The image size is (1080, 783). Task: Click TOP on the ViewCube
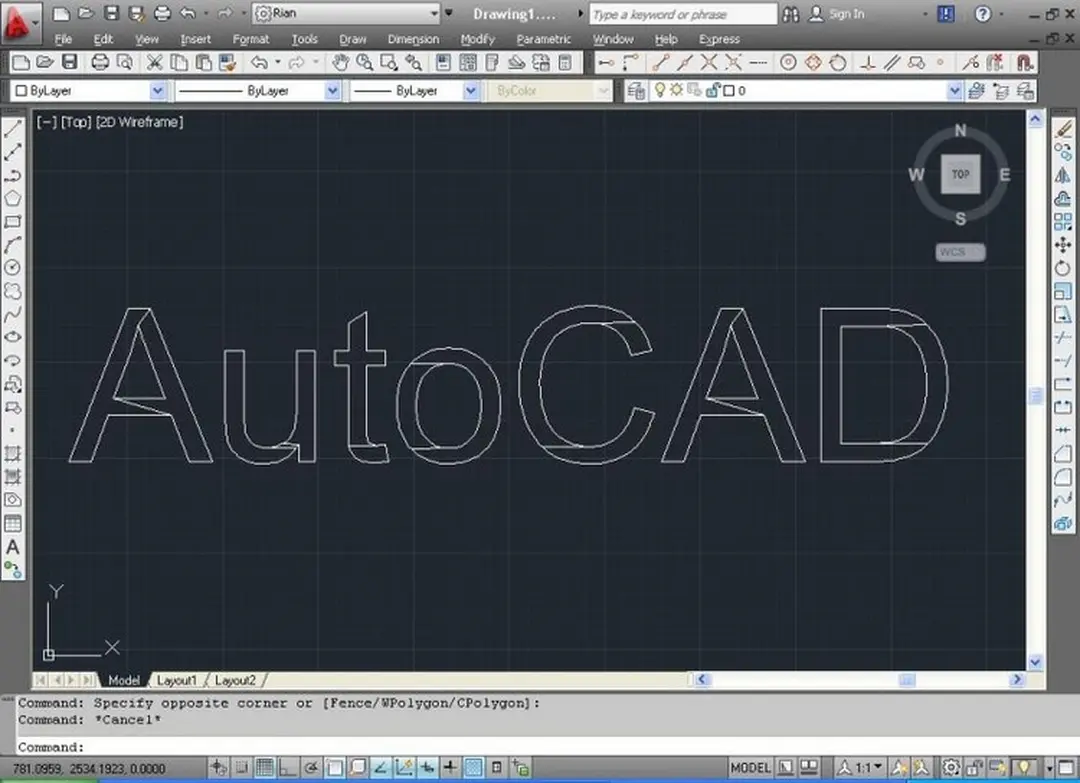[x=960, y=174]
